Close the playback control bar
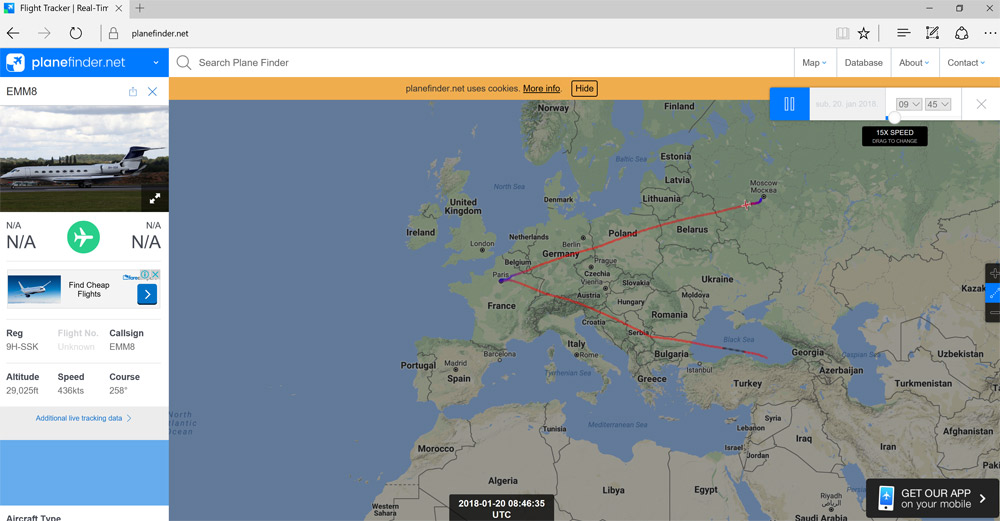This screenshot has width=1000, height=521. [981, 104]
